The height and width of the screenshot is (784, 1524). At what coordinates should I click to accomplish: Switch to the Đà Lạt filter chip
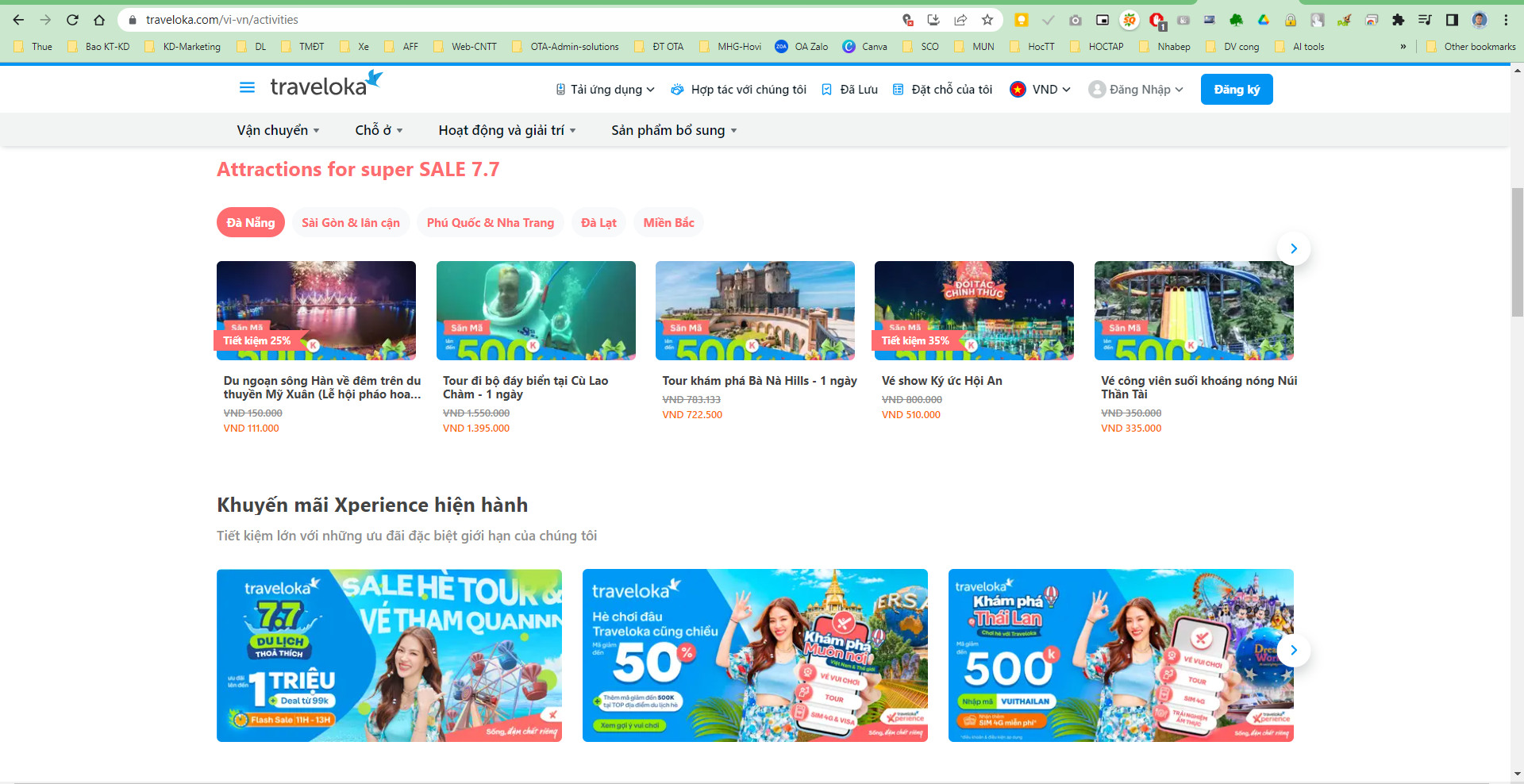(x=598, y=222)
